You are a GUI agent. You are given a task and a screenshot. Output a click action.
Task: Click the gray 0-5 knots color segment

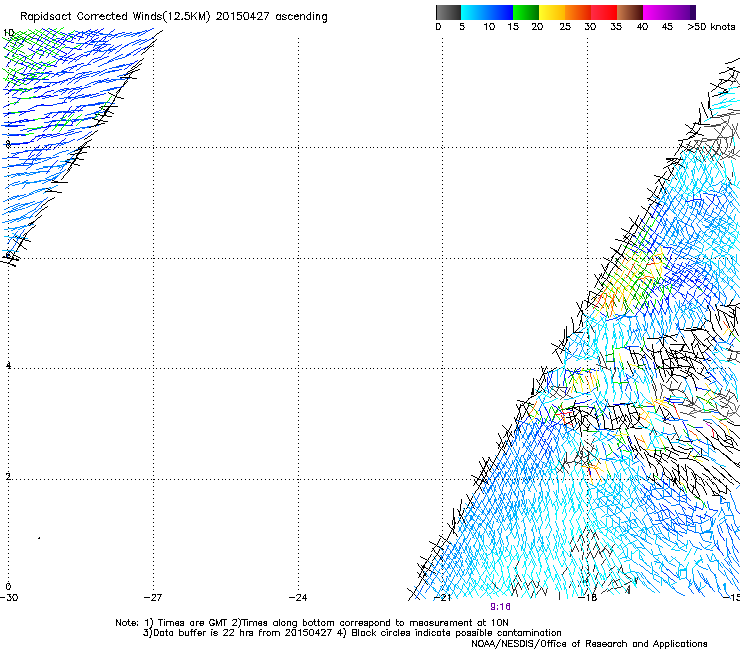[x=448, y=12]
